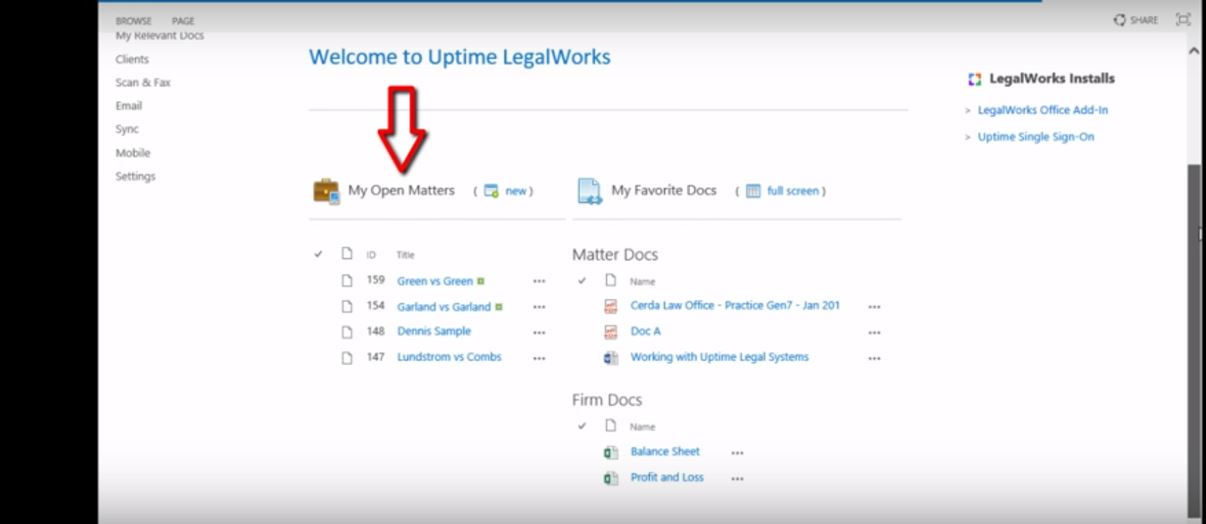Click the ID column header

[x=371, y=255]
